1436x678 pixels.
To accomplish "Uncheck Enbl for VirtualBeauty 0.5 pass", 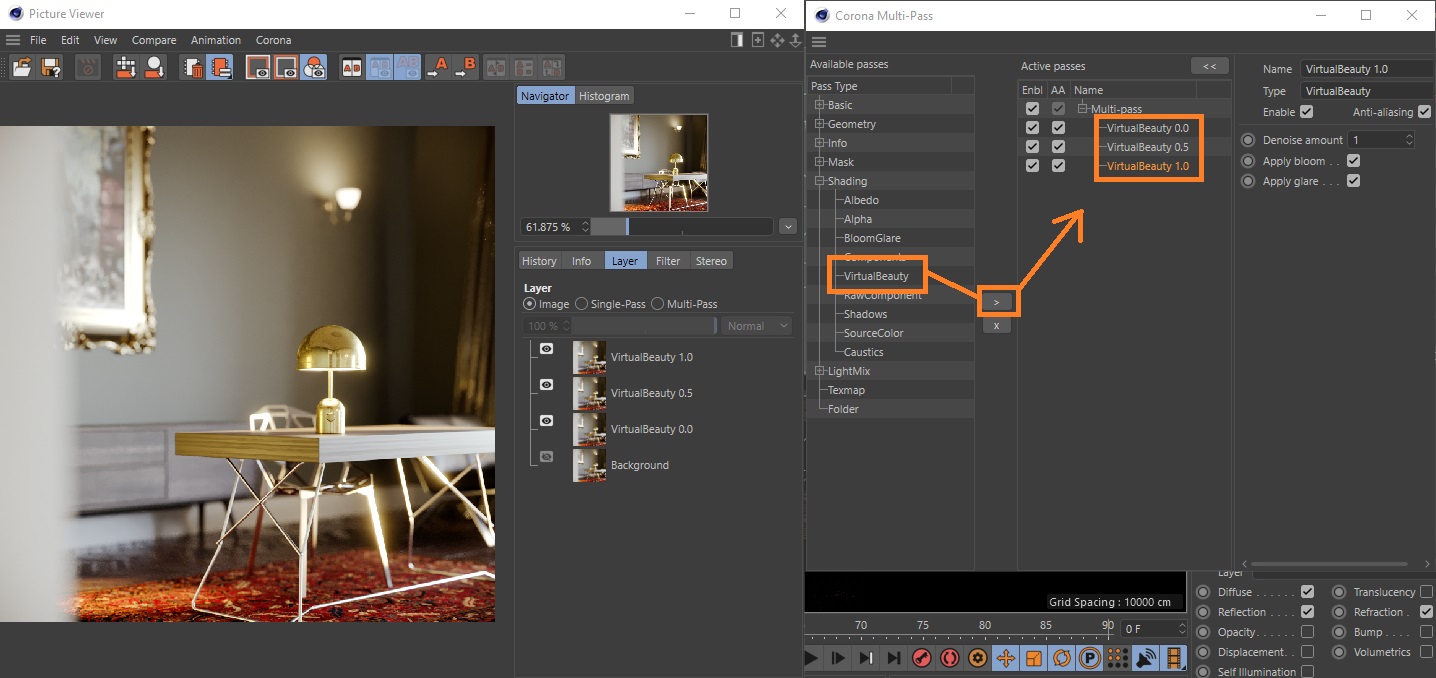I will 1032,147.
